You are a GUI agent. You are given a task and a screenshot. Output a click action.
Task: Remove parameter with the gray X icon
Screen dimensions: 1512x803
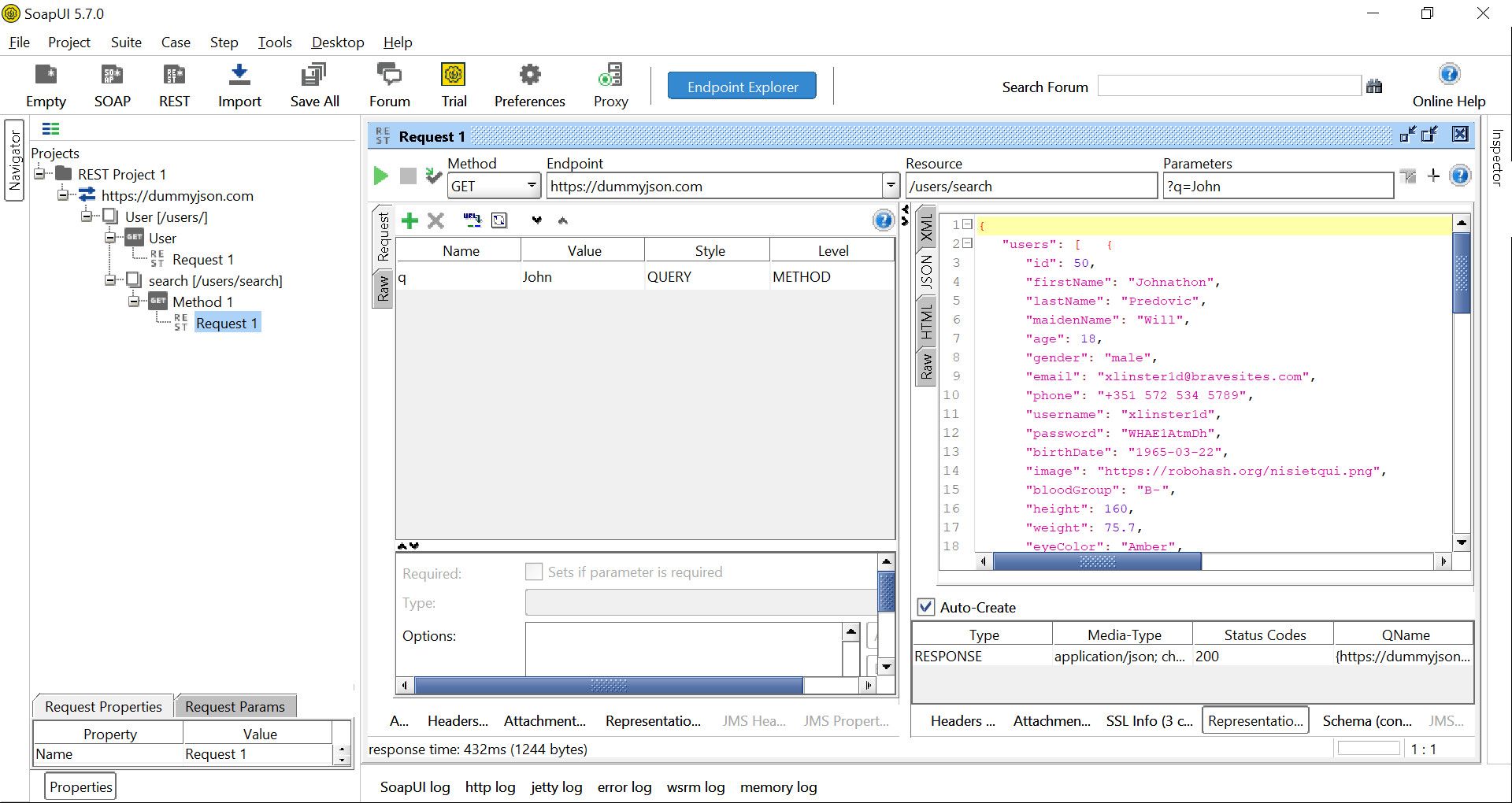(x=435, y=220)
